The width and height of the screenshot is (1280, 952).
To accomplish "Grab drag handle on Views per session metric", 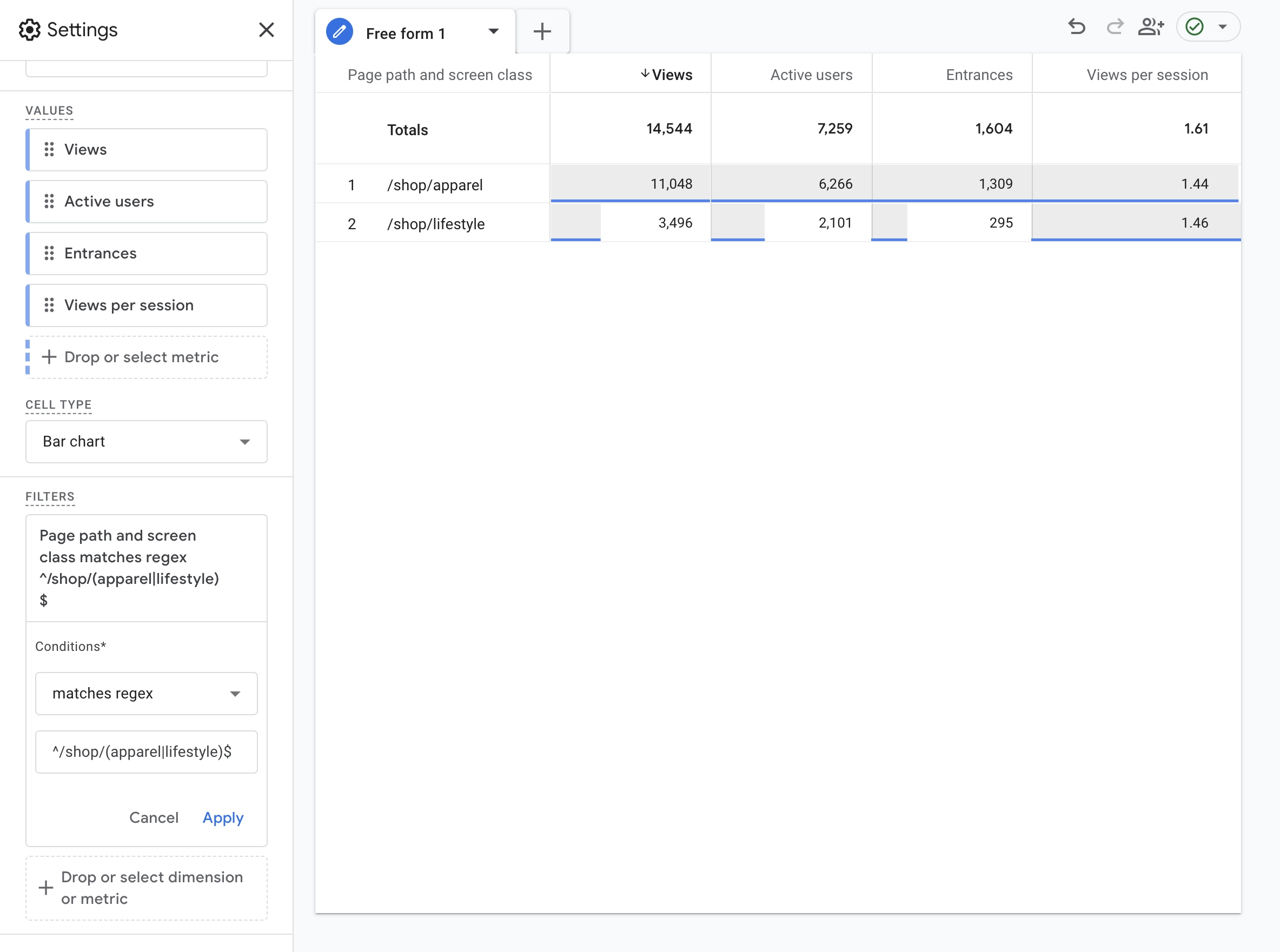I will 49,305.
